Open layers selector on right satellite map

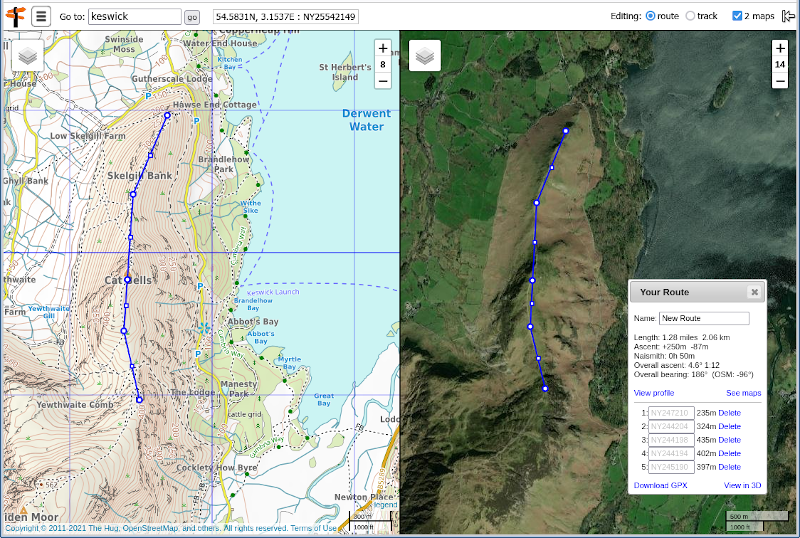pyautogui.click(x=424, y=56)
